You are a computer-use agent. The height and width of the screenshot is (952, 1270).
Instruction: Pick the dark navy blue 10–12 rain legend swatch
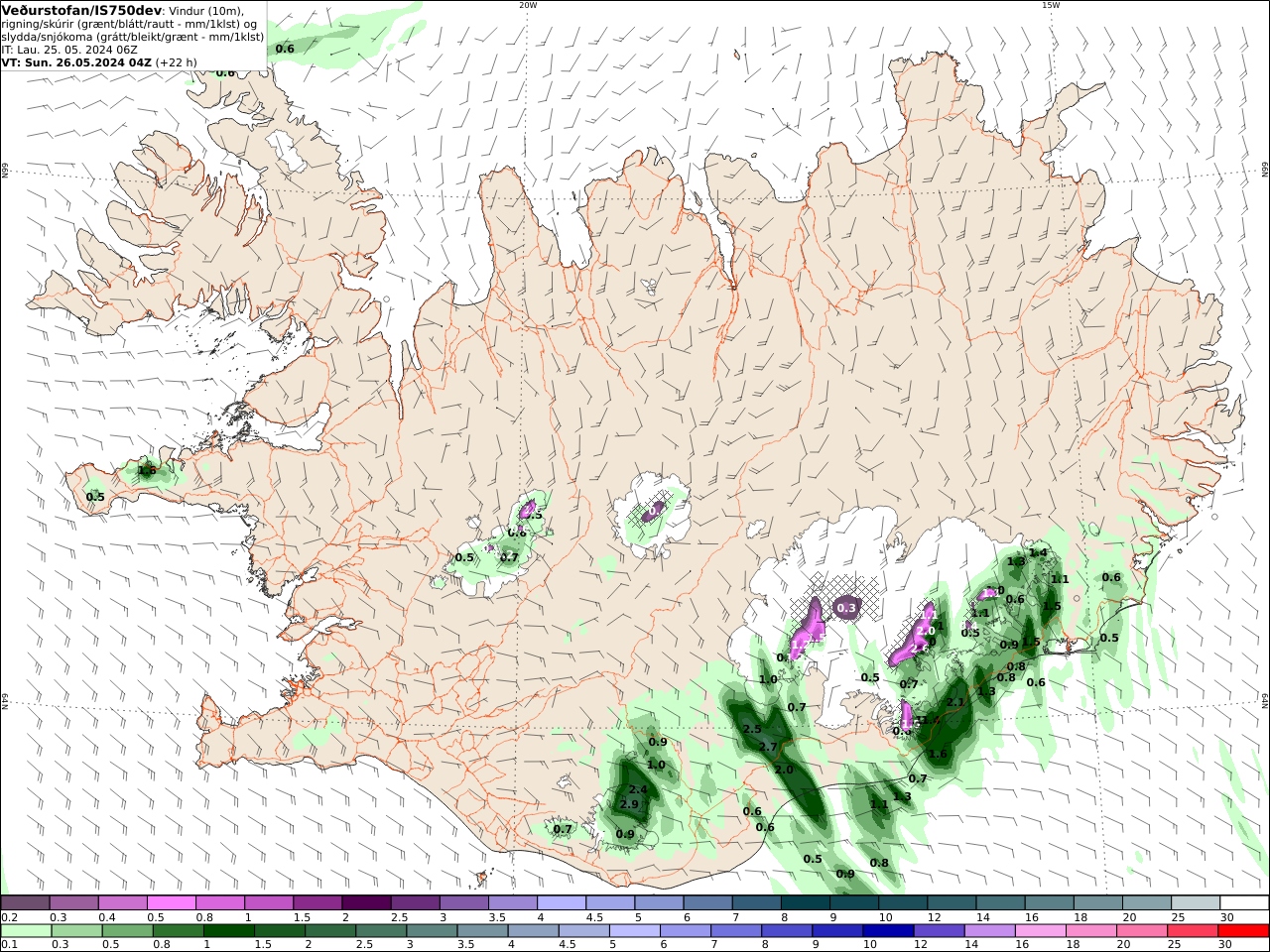click(x=888, y=931)
